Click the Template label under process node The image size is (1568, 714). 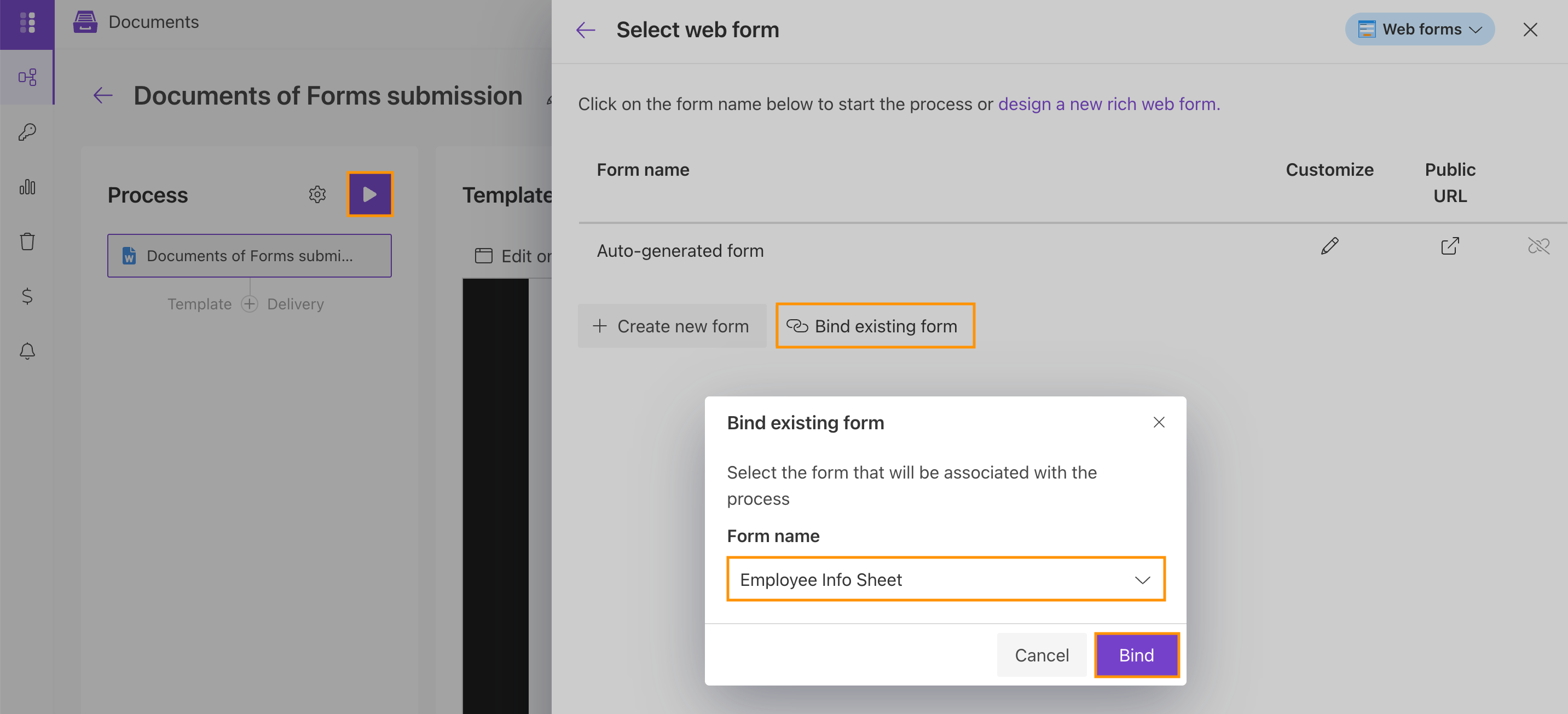[x=200, y=304]
